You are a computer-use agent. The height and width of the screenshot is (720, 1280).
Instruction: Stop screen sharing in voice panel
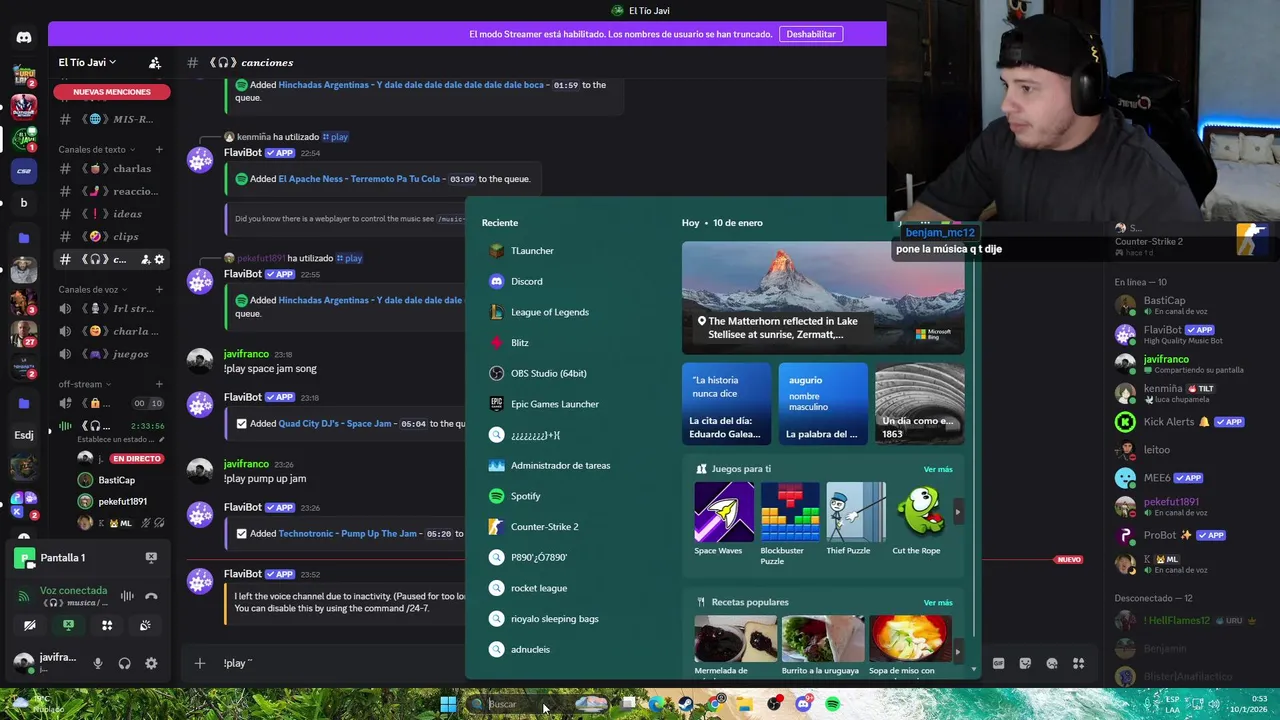click(68, 625)
